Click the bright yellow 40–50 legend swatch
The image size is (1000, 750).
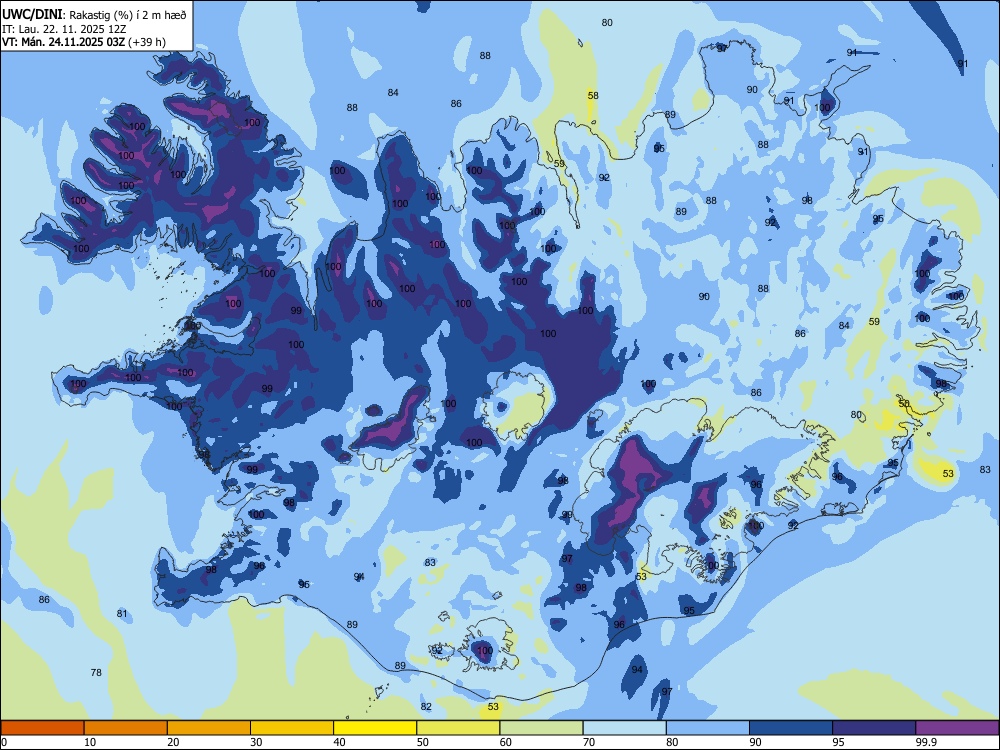point(375,728)
